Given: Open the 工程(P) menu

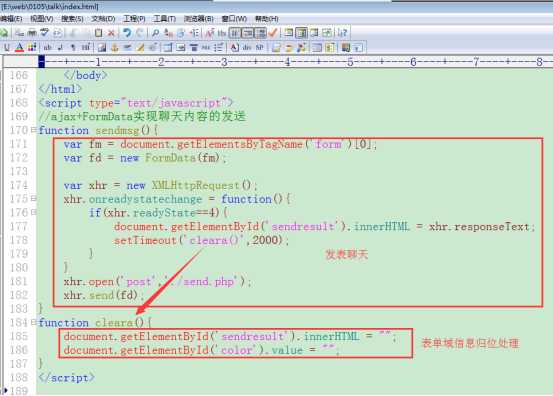Looking at the screenshot, I should [134, 19].
